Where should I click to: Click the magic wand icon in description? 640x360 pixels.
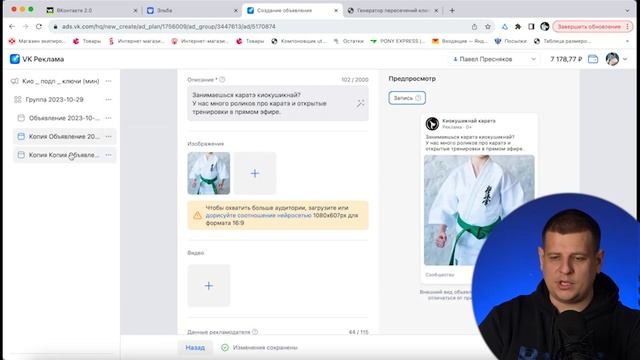360,103
